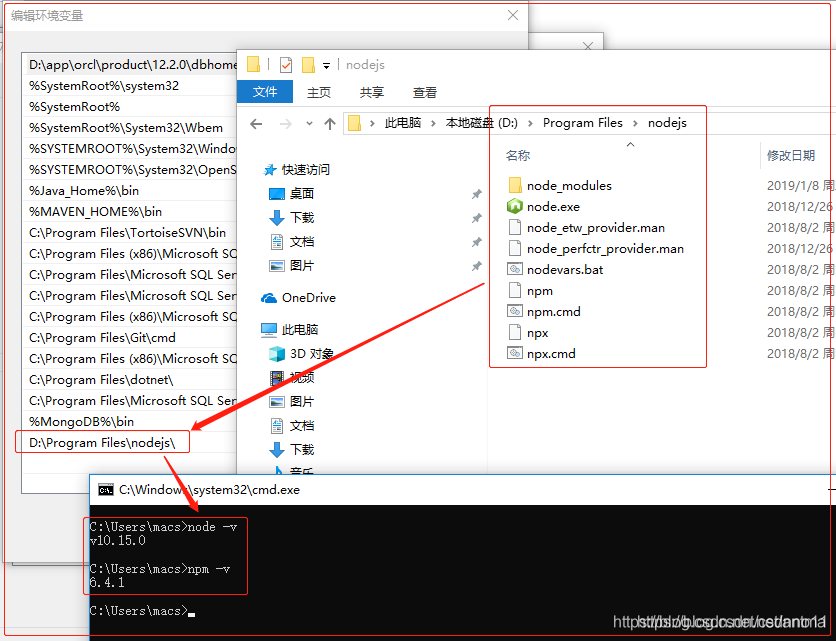
Task: Select the C:\Program Files\Git\cmd entry
Action: (130, 338)
